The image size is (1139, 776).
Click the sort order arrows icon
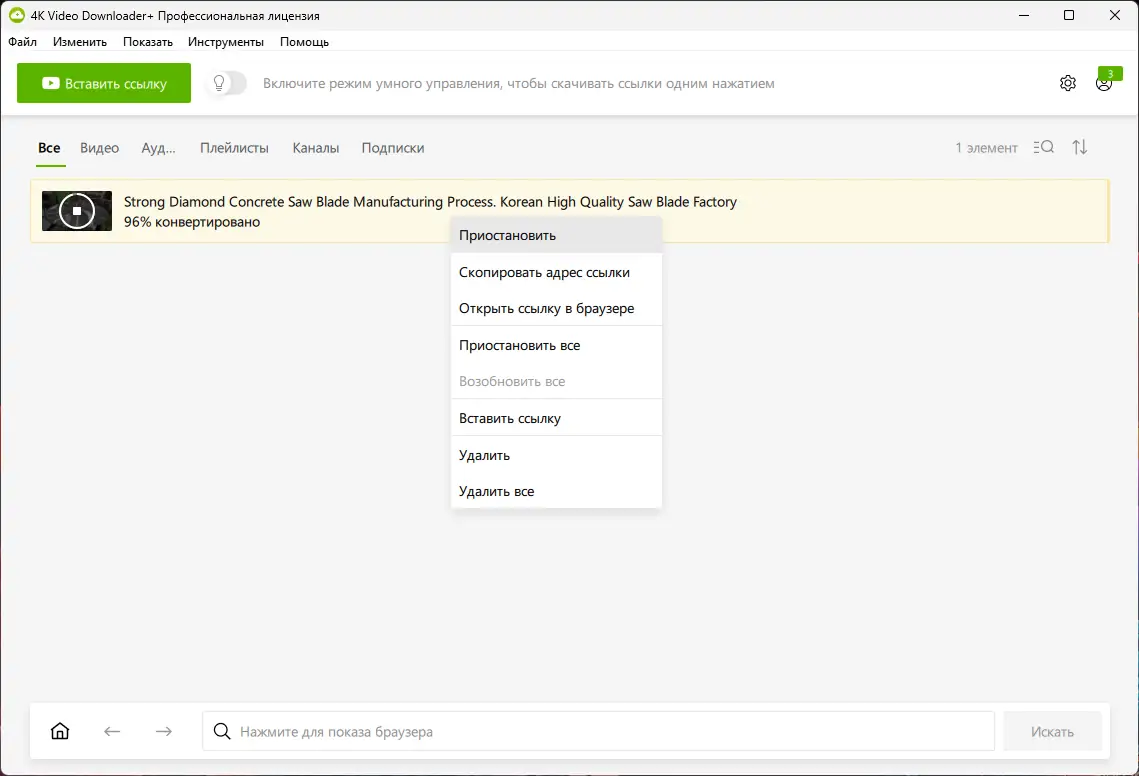pyautogui.click(x=1079, y=147)
